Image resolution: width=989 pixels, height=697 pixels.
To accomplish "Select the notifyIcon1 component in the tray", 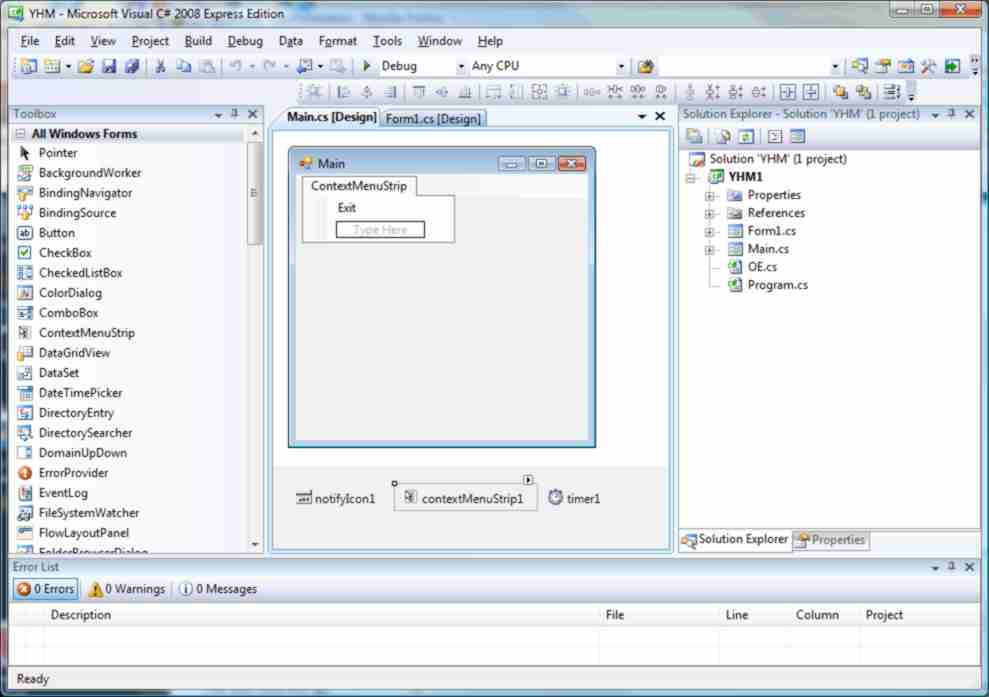I will pos(336,498).
